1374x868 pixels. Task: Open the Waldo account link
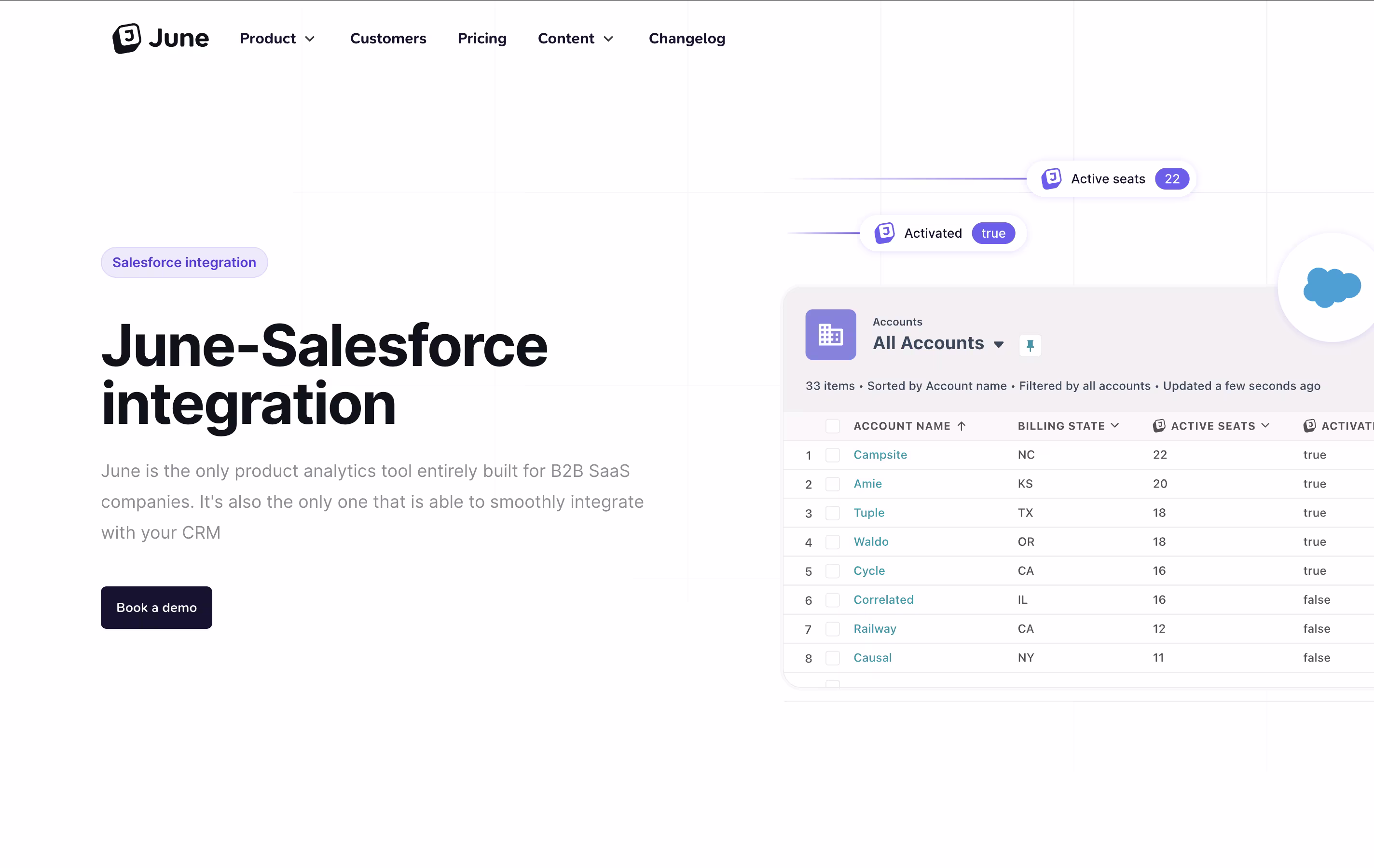tap(871, 542)
